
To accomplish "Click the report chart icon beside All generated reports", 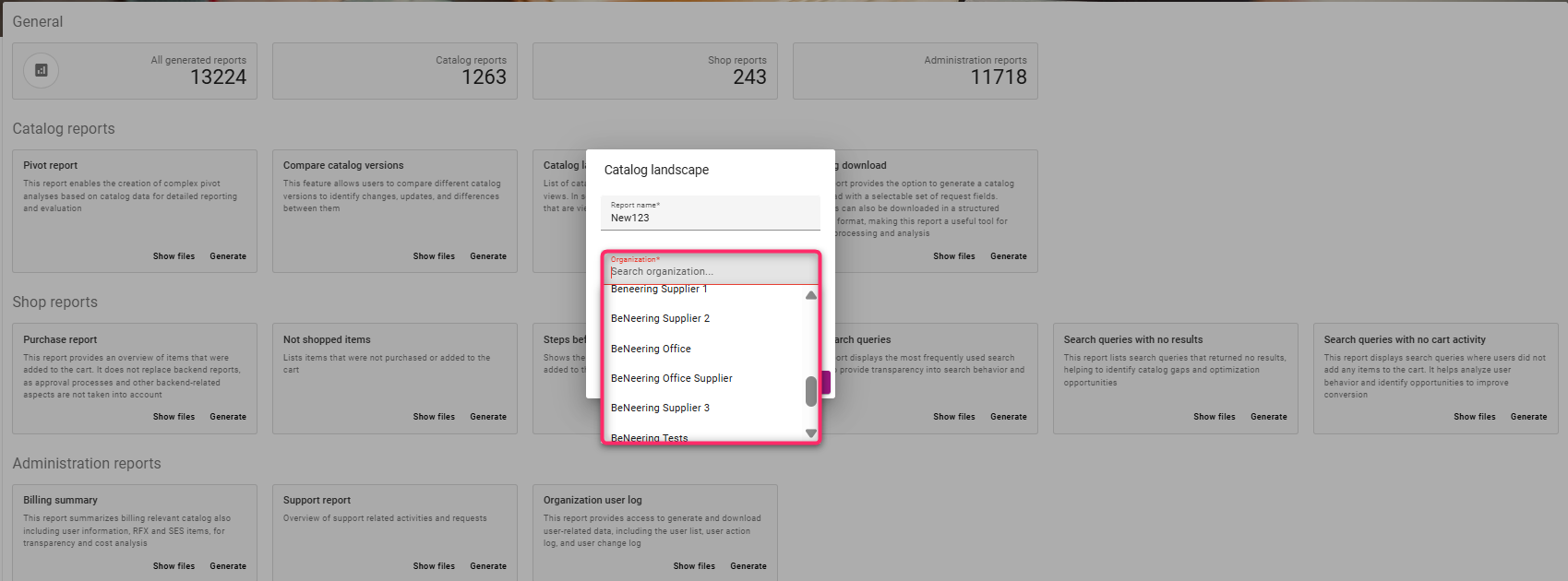I will 41,70.
